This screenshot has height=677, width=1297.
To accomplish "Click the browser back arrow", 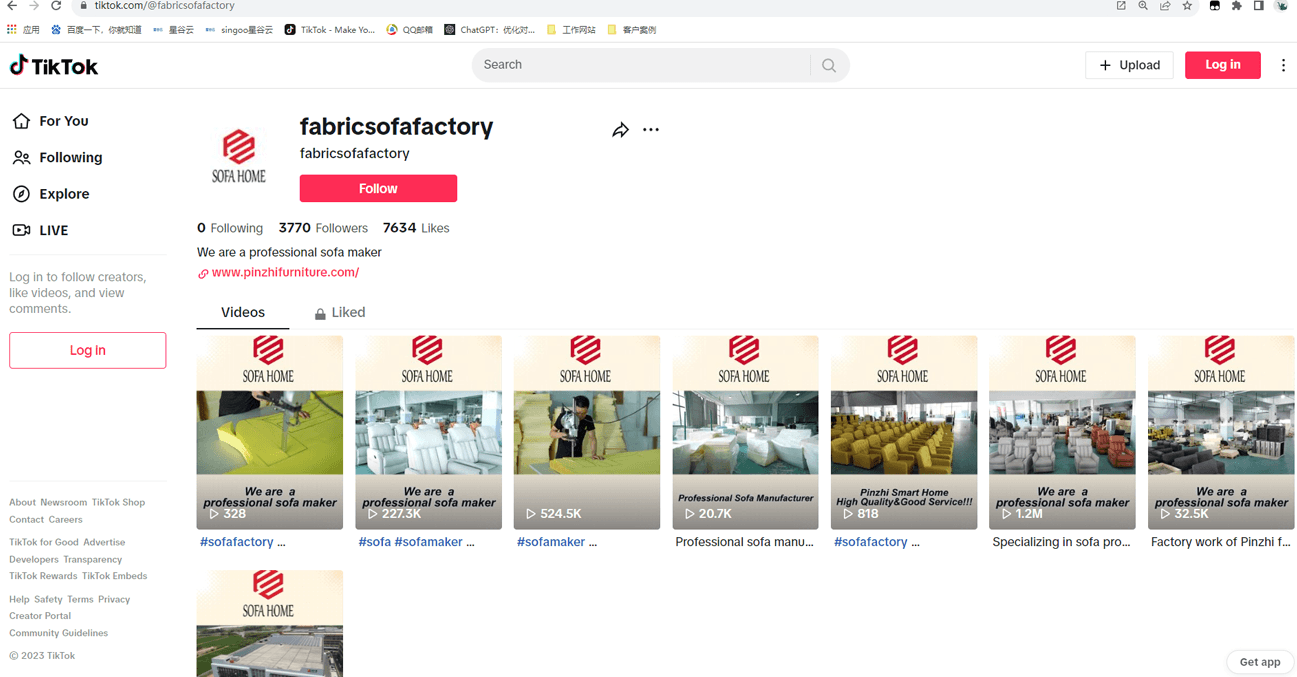I will coord(12,6).
